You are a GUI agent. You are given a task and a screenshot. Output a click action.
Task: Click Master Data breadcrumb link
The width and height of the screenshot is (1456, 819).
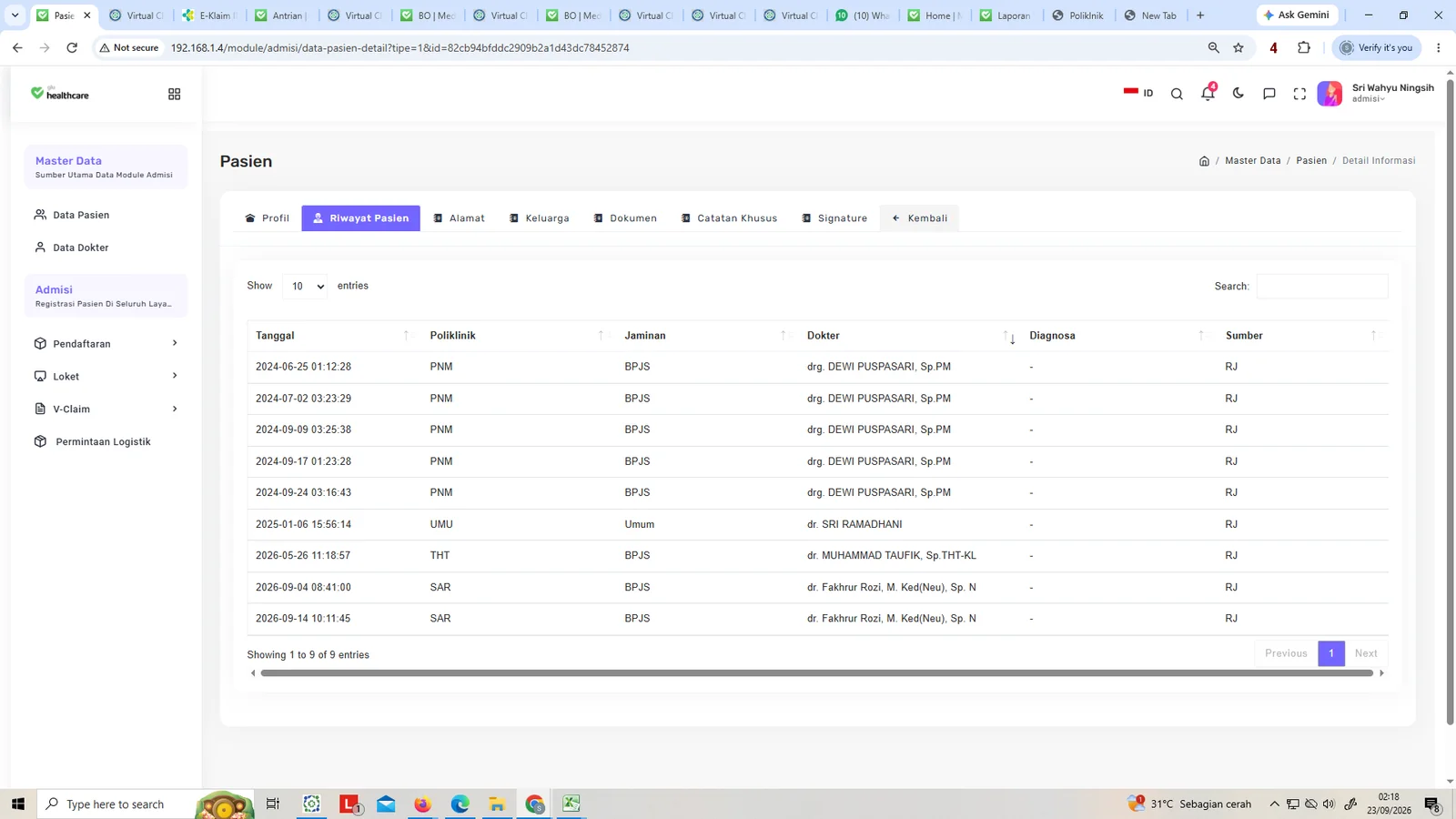[x=1252, y=161]
